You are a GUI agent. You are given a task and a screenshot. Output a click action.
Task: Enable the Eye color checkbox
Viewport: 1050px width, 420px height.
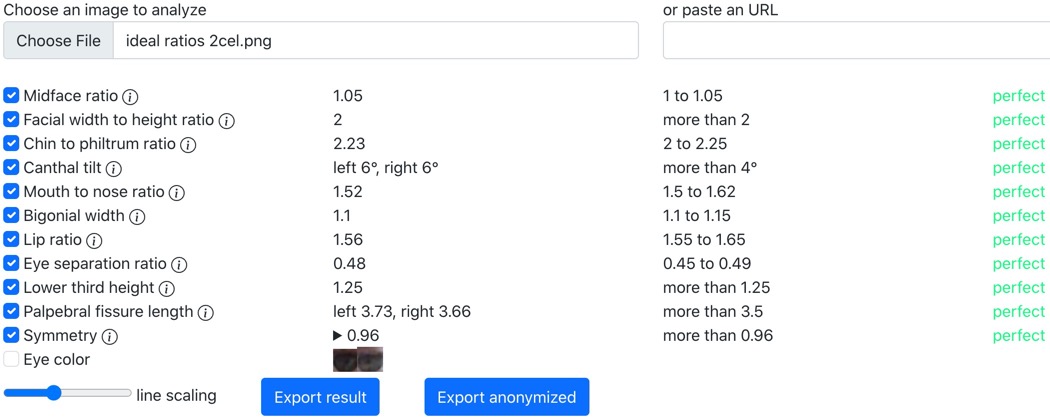pos(11,359)
